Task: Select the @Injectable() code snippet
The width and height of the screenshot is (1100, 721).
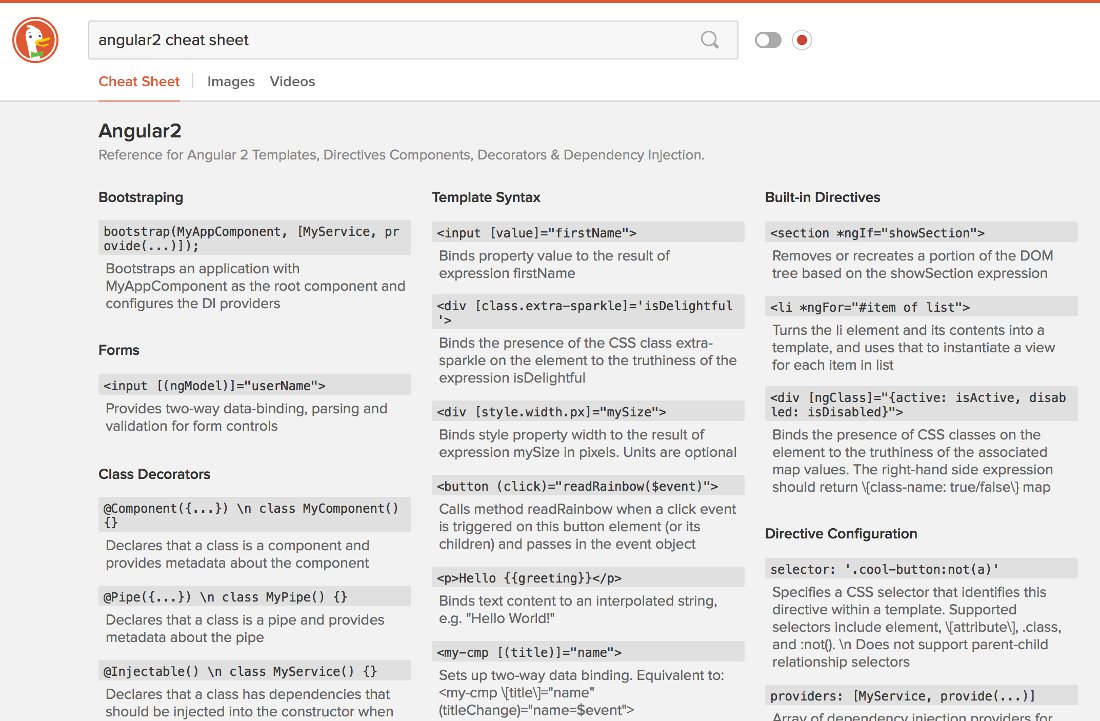Action: pos(254,670)
